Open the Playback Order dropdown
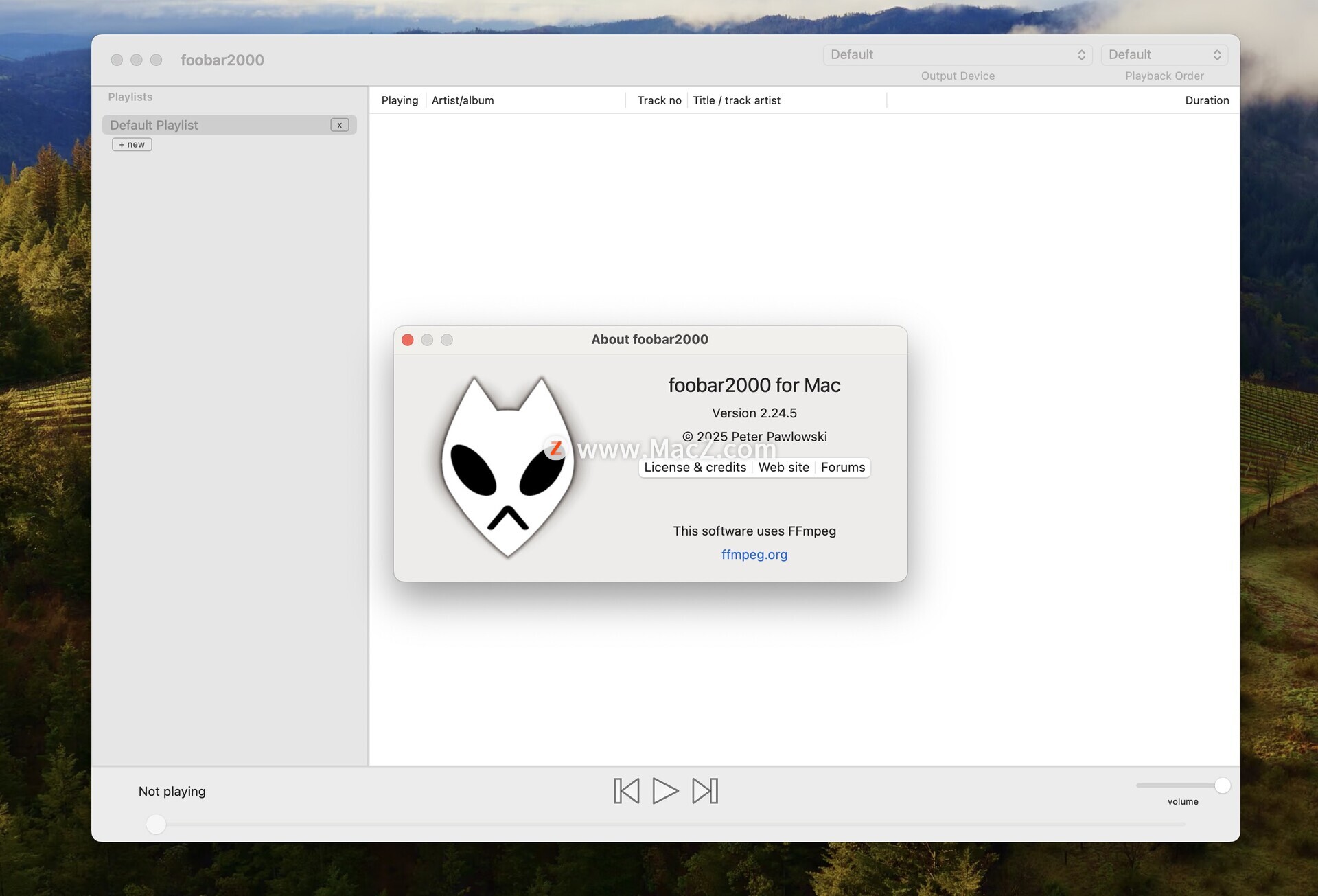1318x896 pixels. [1164, 55]
